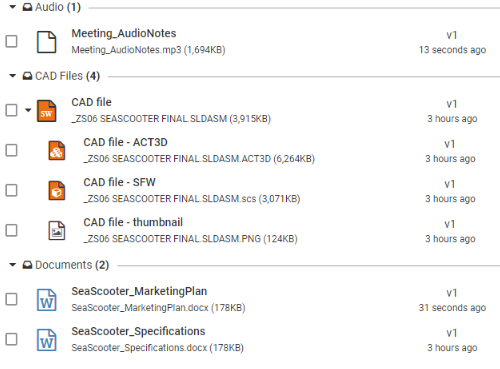Collapse the CAD Files group arrow

tap(13, 76)
